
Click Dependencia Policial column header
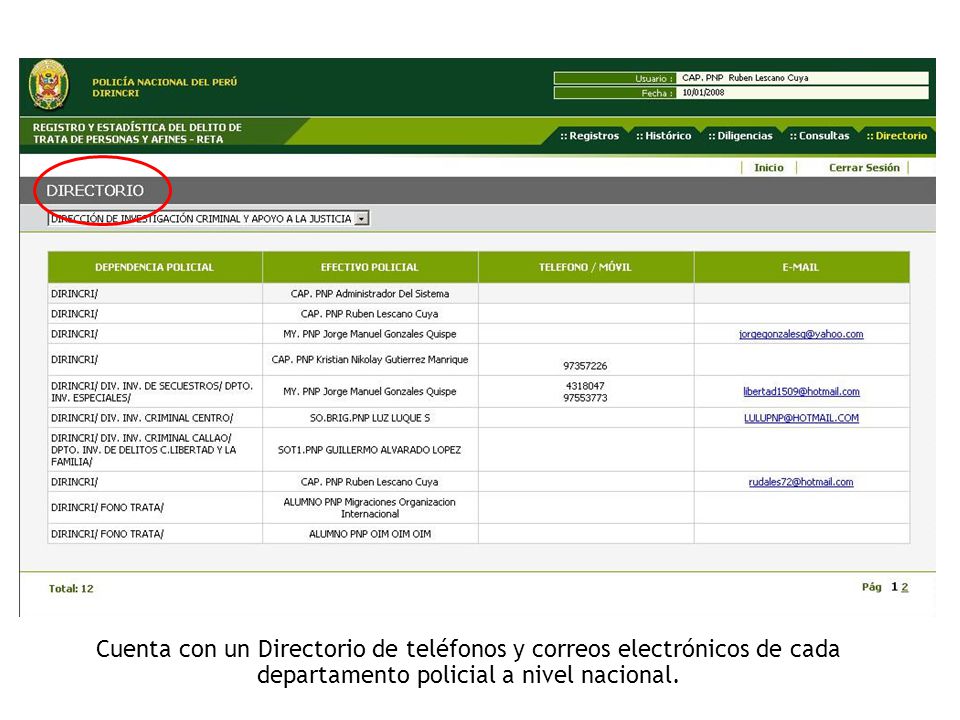point(155,268)
